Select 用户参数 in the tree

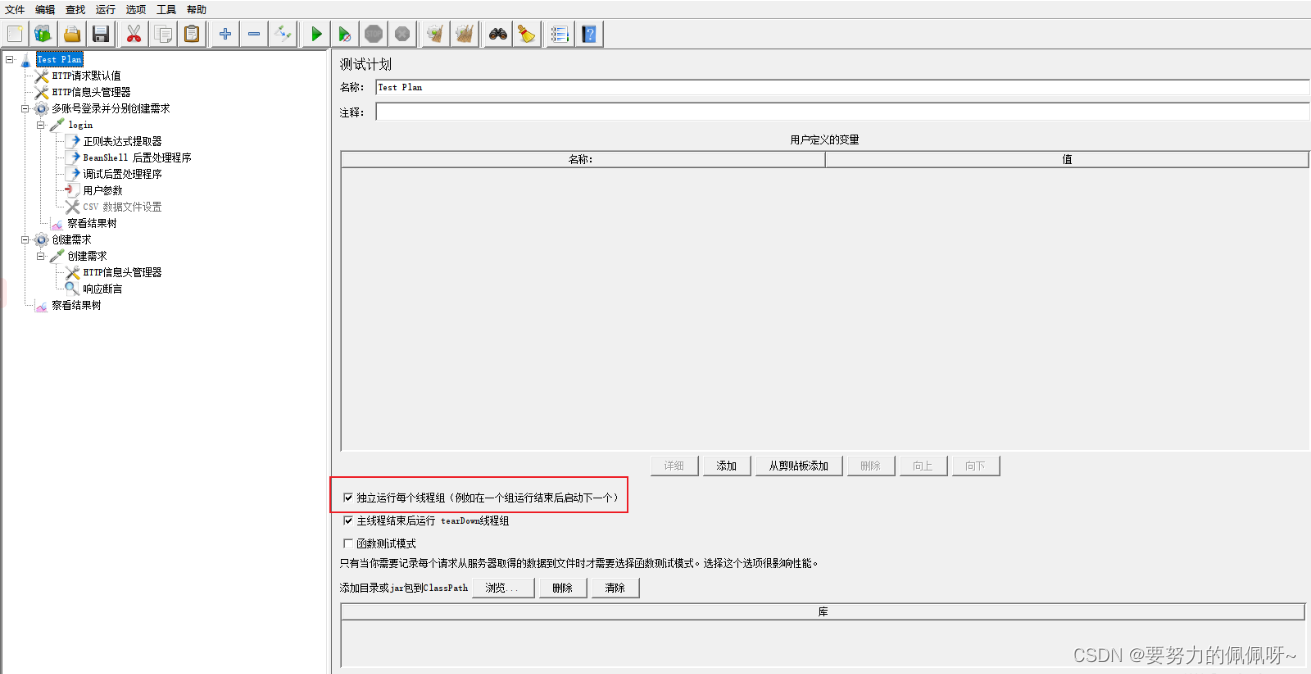[103, 190]
